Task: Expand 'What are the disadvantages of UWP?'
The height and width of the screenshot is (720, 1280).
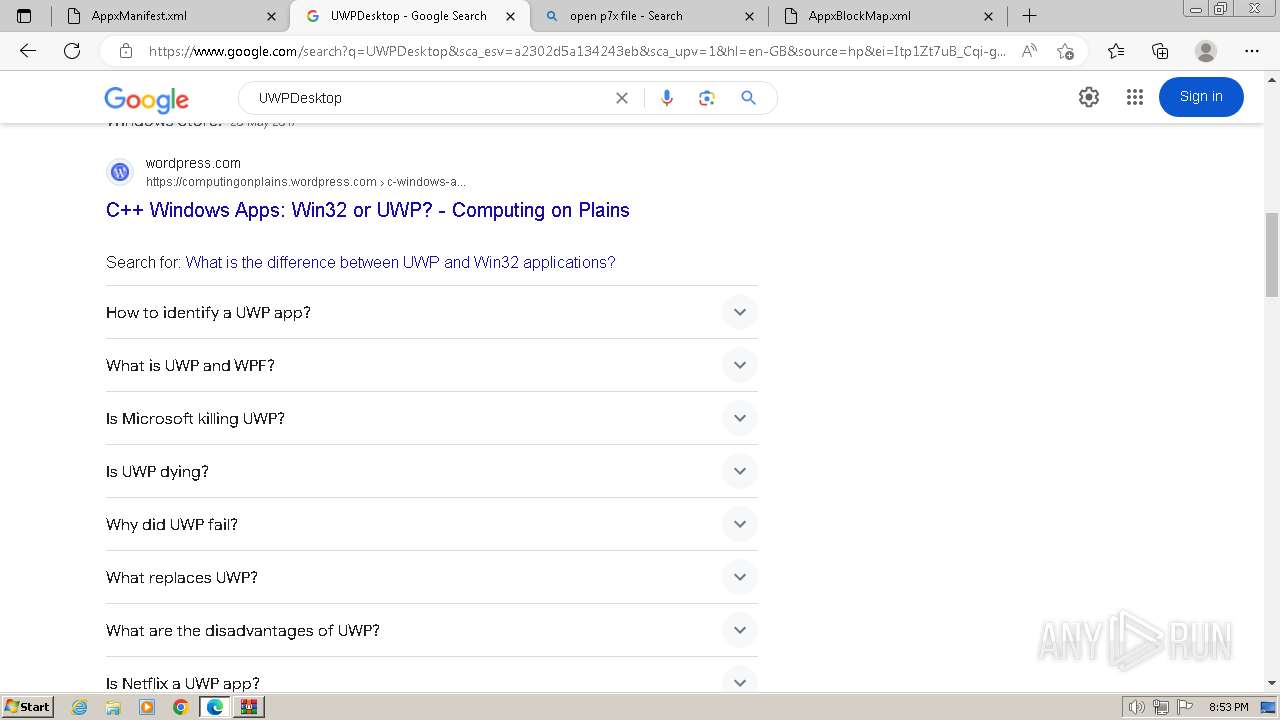Action: (x=432, y=630)
